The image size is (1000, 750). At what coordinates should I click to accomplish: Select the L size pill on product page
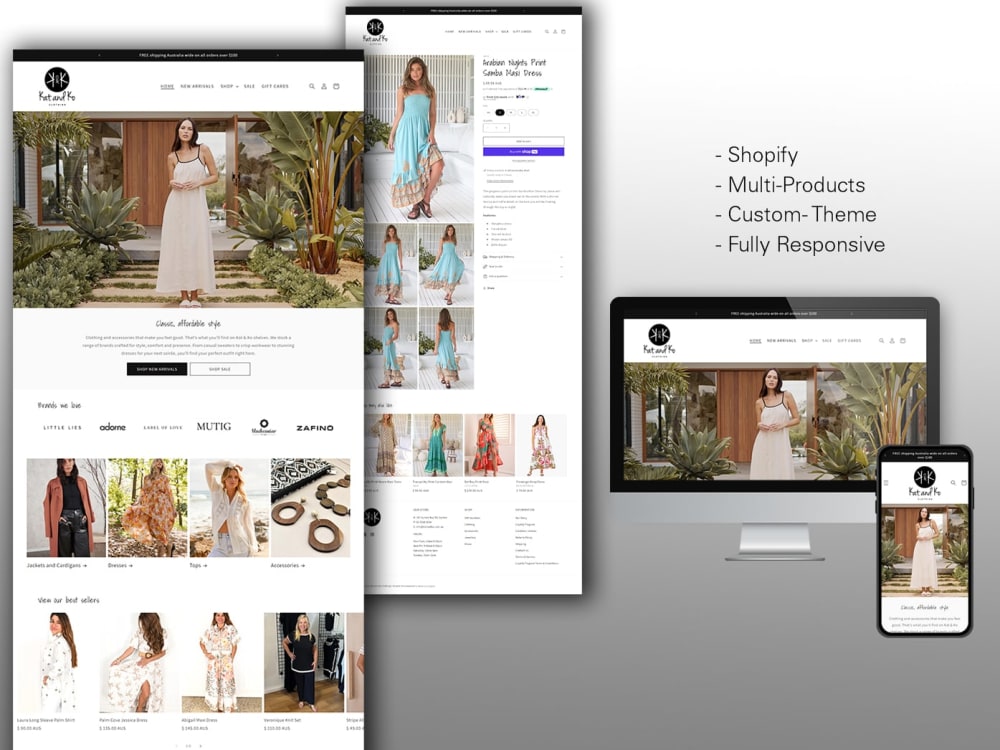point(522,112)
